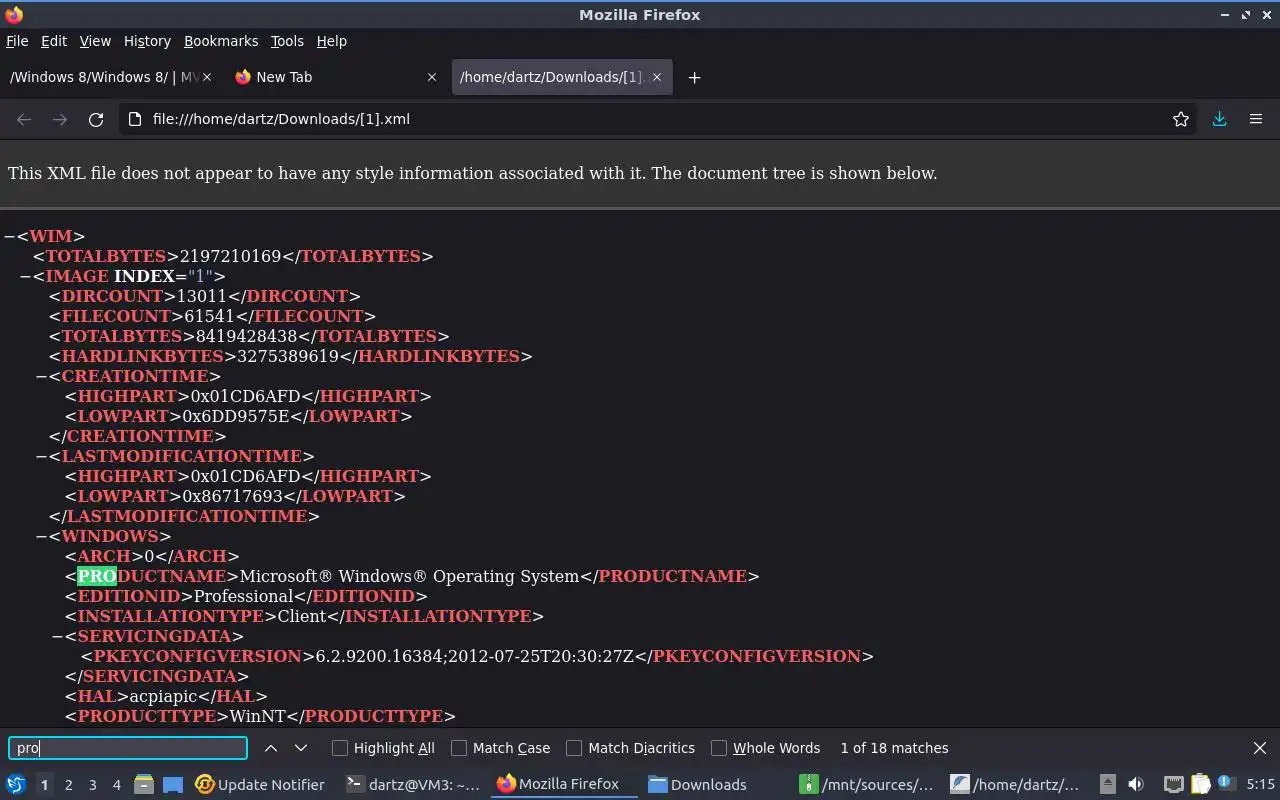This screenshot has width=1280, height=800.
Task: Collapse the LASTMODIFICATIONTIME node
Action: point(41,456)
